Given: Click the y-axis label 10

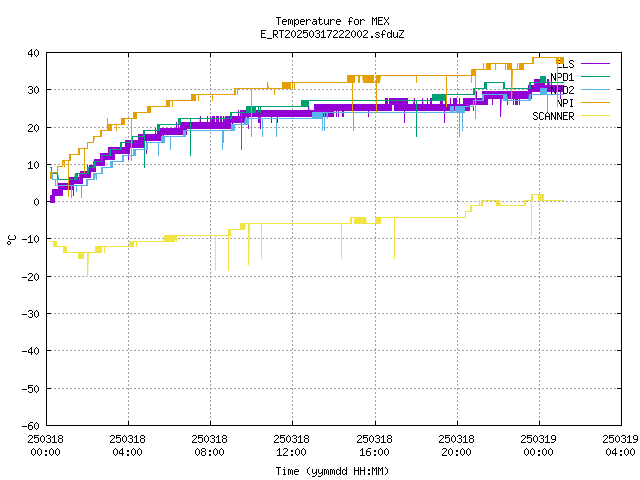Looking at the screenshot, I should (33, 165).
